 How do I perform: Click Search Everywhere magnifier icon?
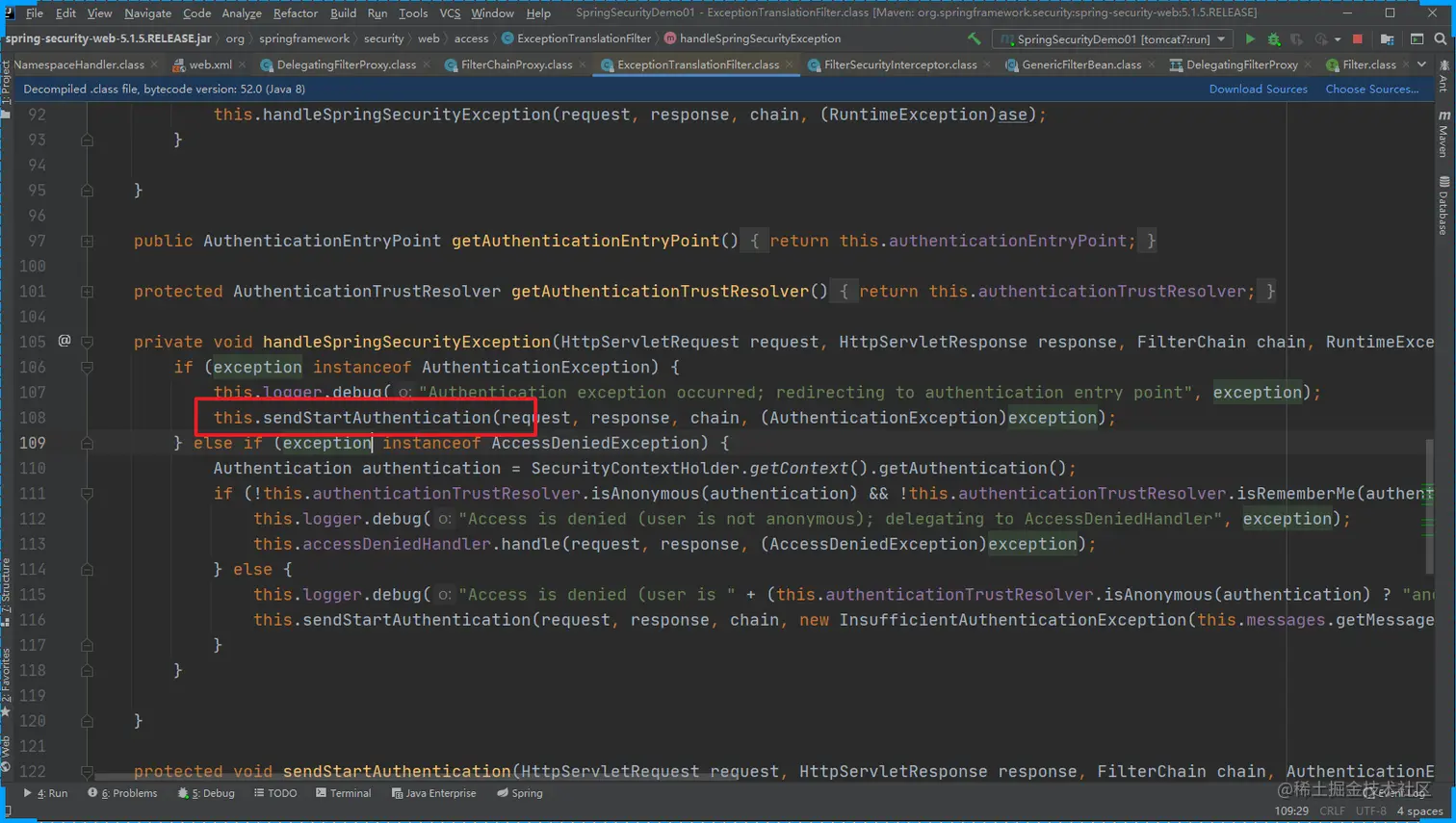(1441, 39)
